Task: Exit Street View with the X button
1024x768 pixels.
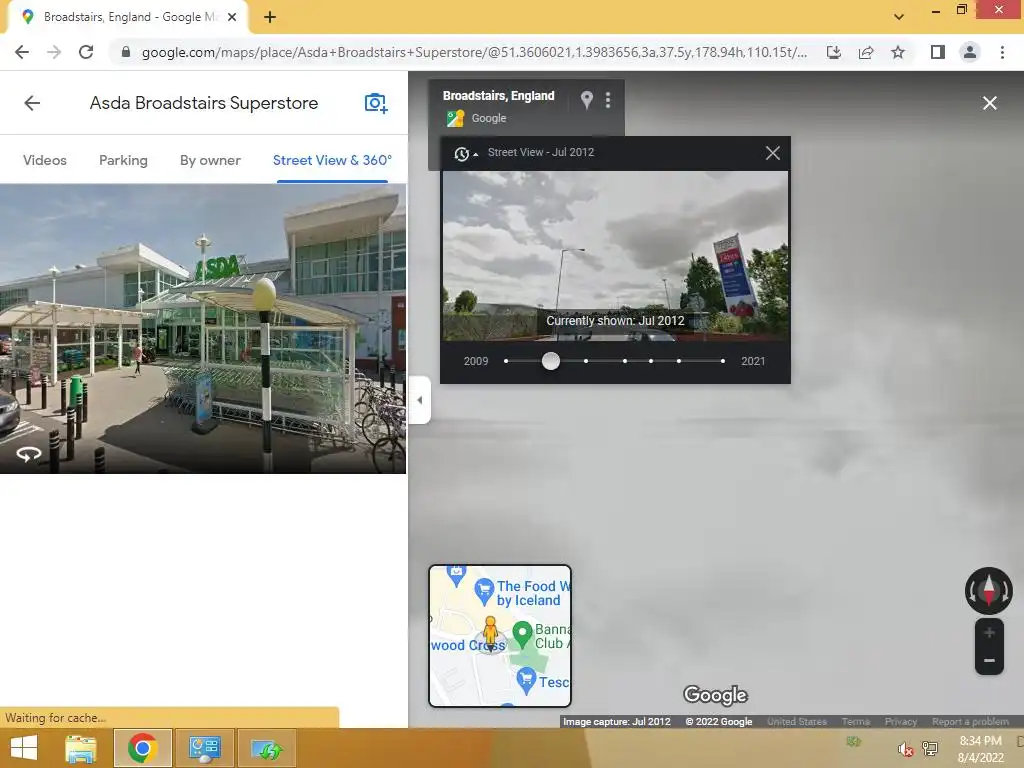Action: tap(989, 103)
